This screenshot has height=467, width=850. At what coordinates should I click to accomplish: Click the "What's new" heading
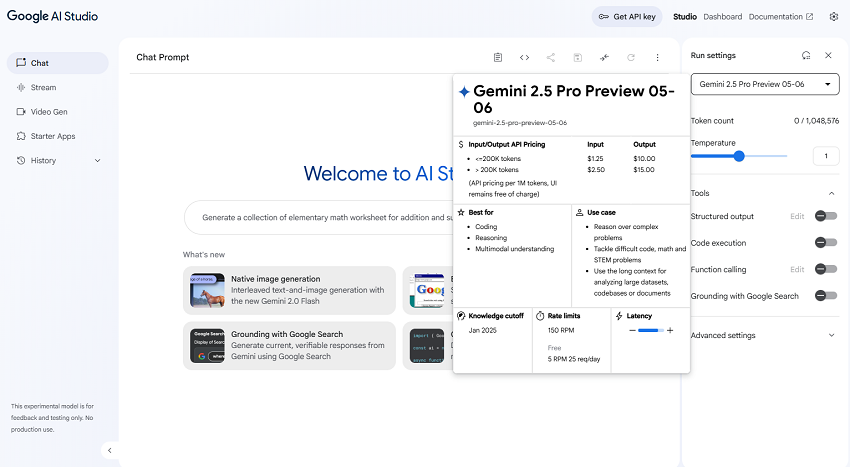(x=204, y=254)
